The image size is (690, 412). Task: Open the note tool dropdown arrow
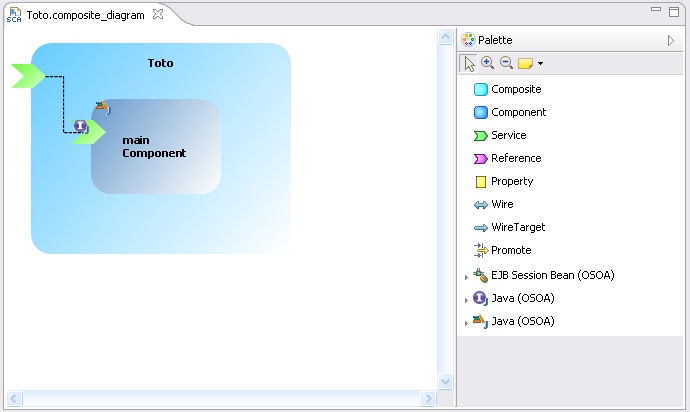(x=540, y=64)
